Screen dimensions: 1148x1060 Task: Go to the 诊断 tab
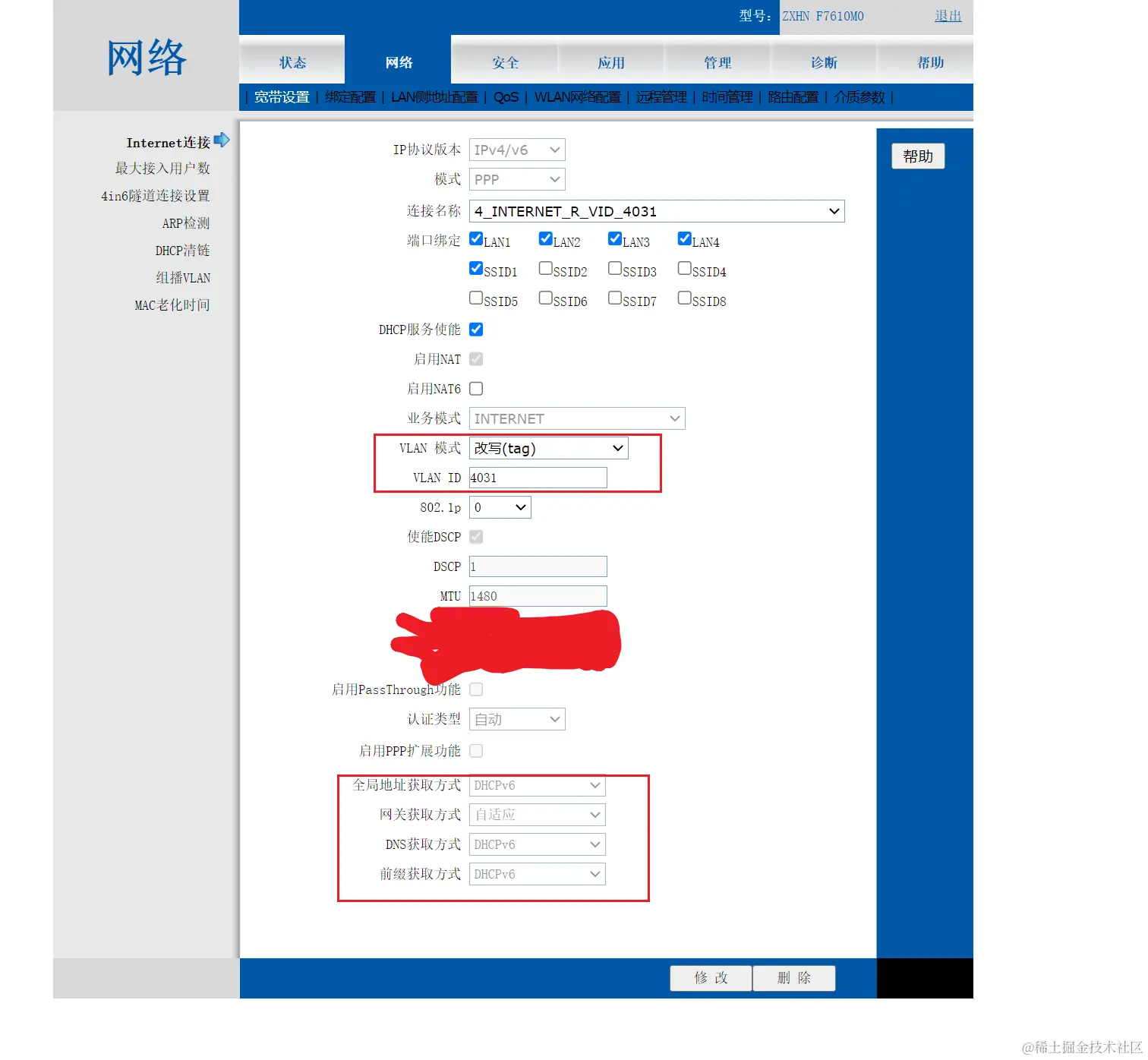pyautogui.click(x=824, y=62)
